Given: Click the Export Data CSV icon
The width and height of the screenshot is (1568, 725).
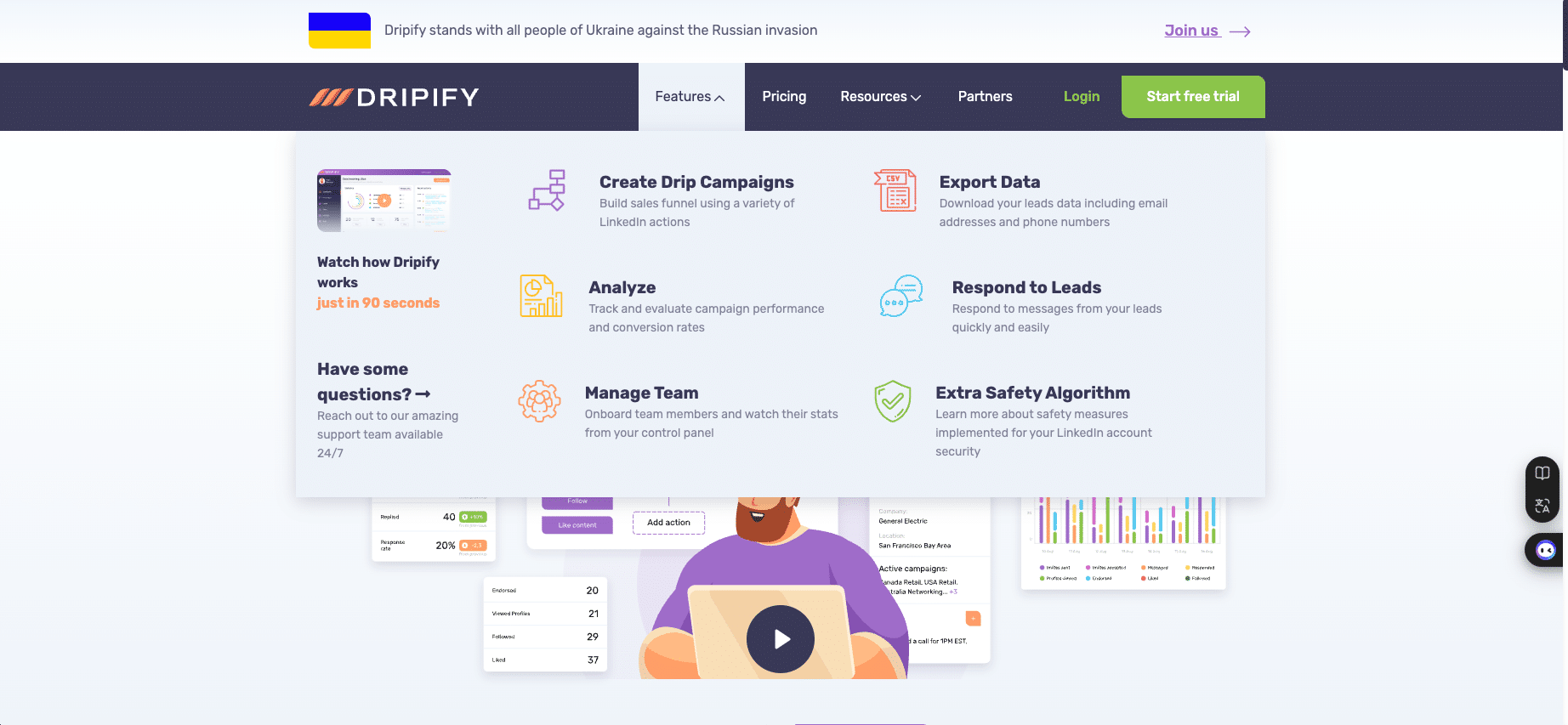Looking at the screenshot, I should (895, 190).
